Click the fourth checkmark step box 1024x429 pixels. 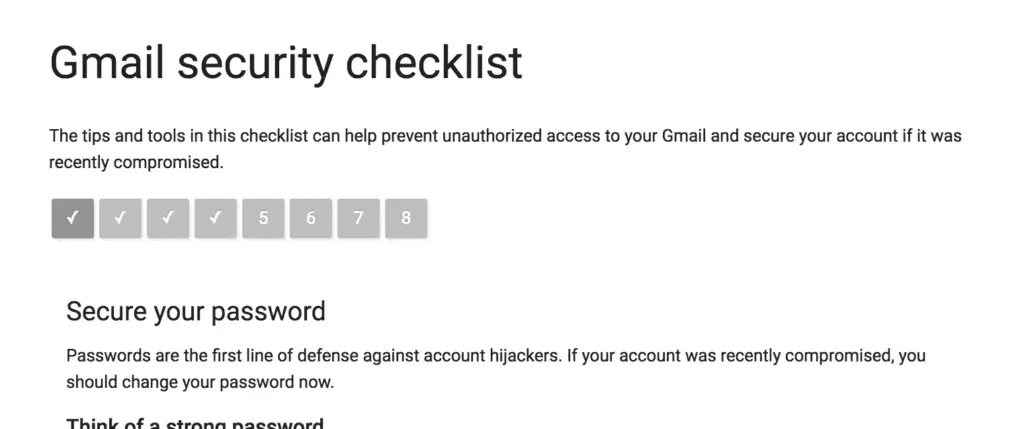pyautogui.click(x=216, y=218)
